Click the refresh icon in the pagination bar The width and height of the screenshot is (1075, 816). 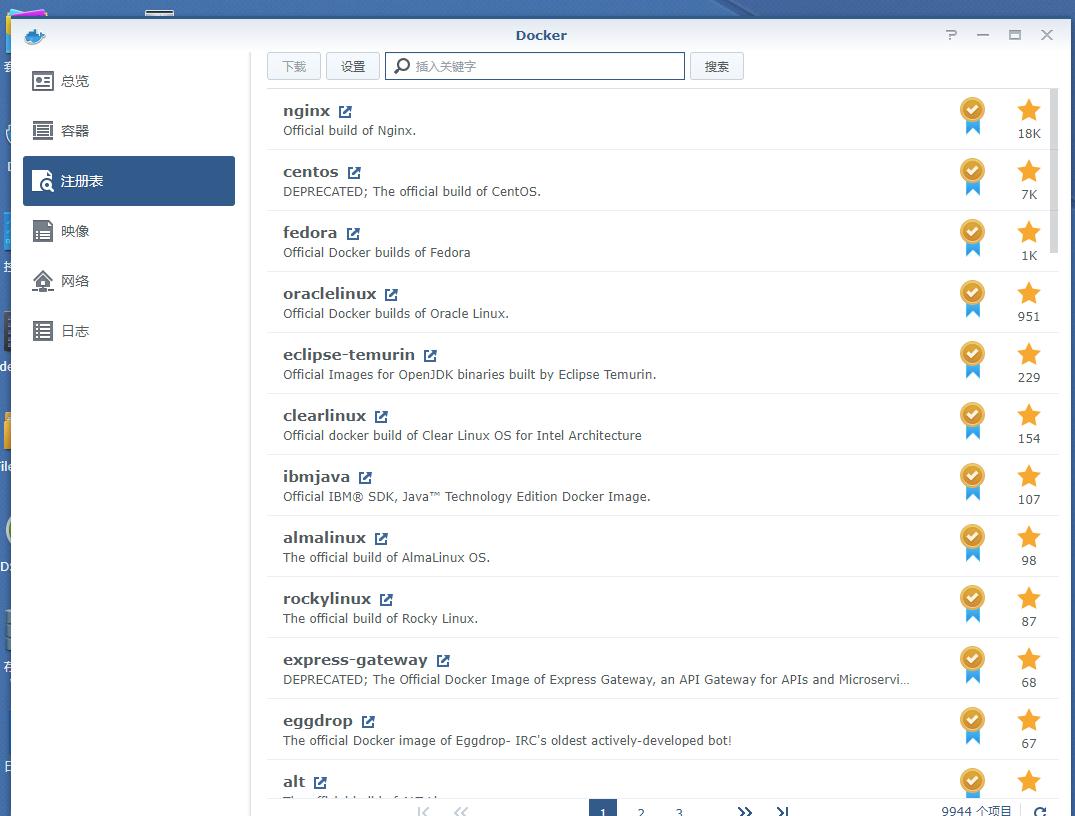pyautogui.click(x=1040, y=811)
